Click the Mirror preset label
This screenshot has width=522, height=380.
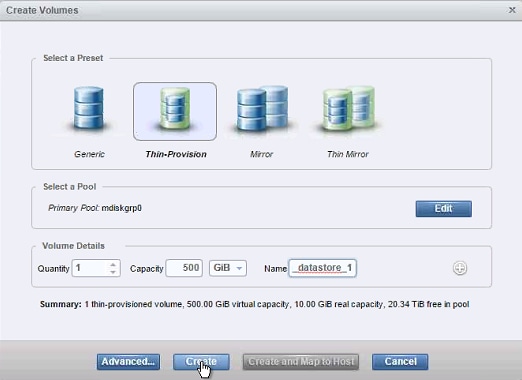[261, 154]
